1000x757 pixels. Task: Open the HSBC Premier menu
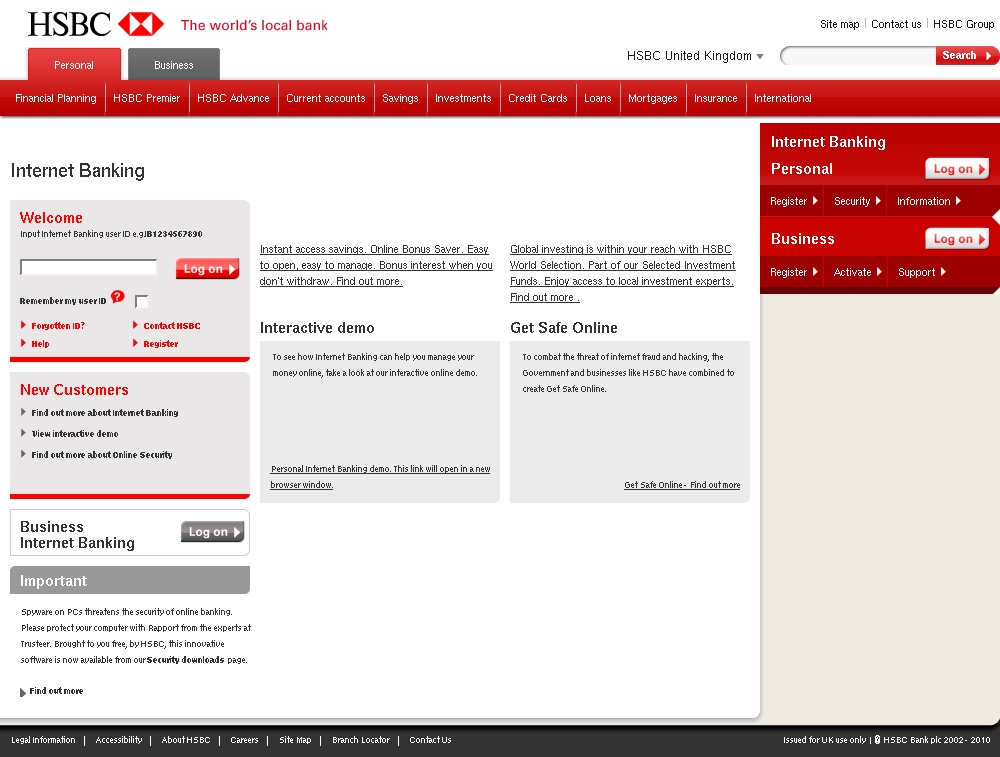coord(147,98)
